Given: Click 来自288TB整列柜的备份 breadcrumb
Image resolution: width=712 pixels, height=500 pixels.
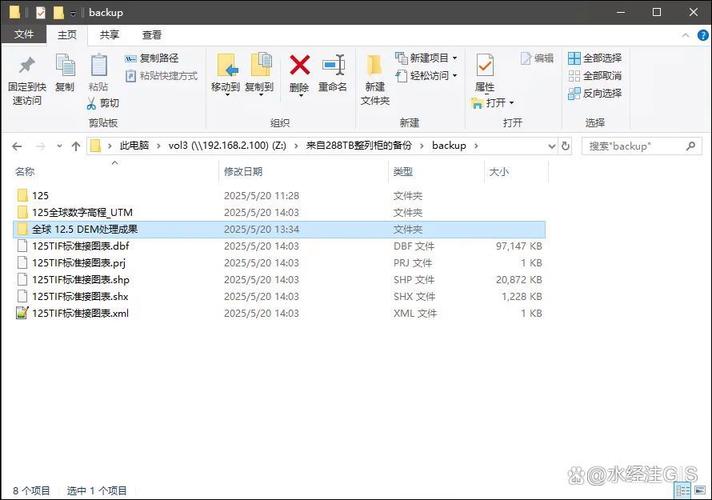Looking at the screenshot, I should 359,145.
